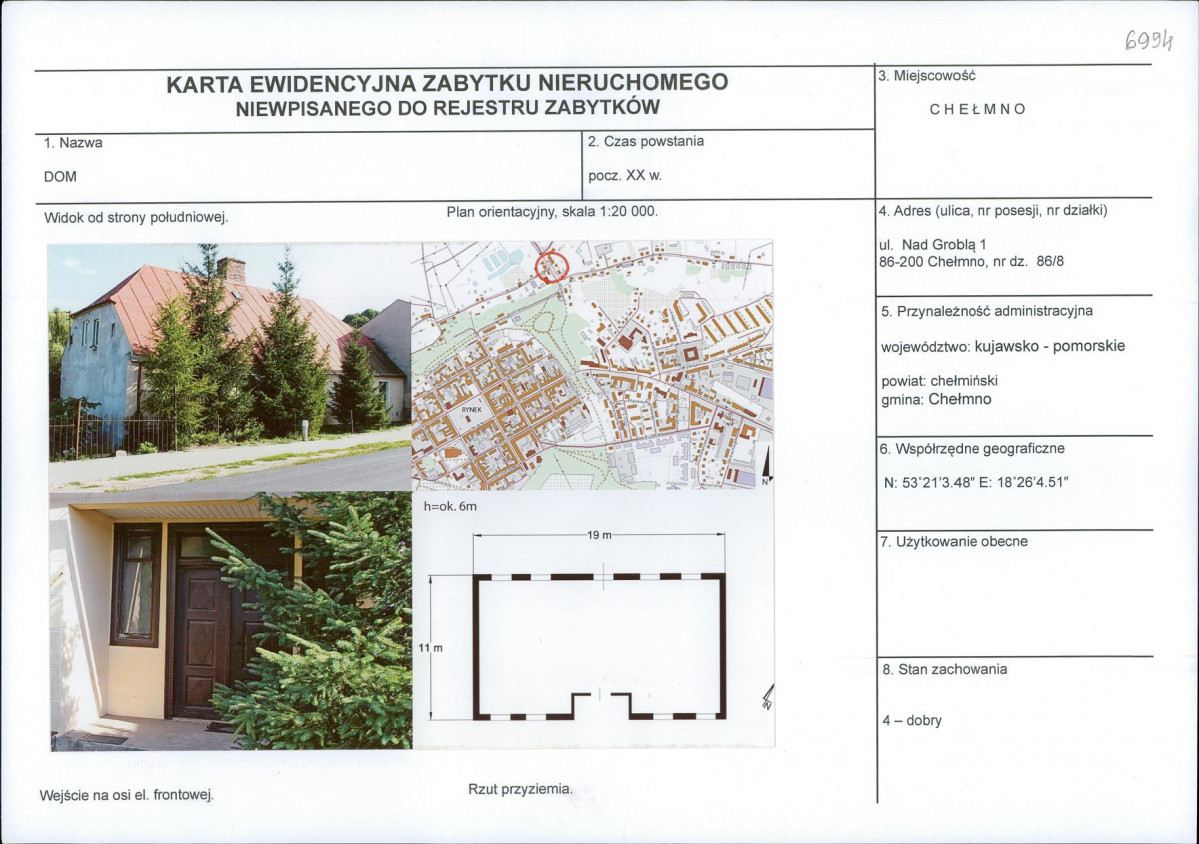The image size is (1199, 844).
Task: Click the red circle marker on the map
Action: (x=552, y=267)
